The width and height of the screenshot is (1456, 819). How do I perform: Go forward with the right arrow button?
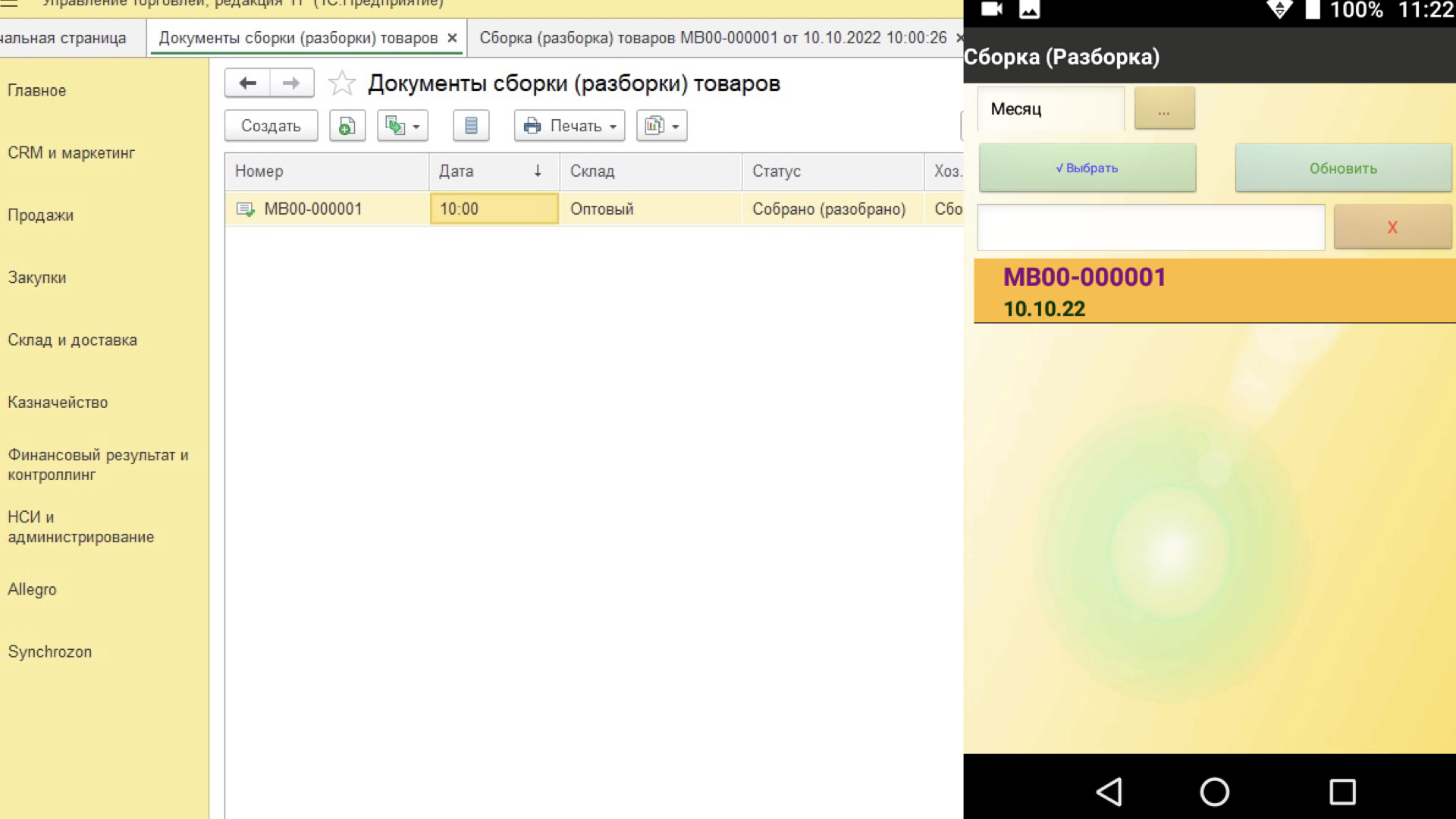point(291,83)
